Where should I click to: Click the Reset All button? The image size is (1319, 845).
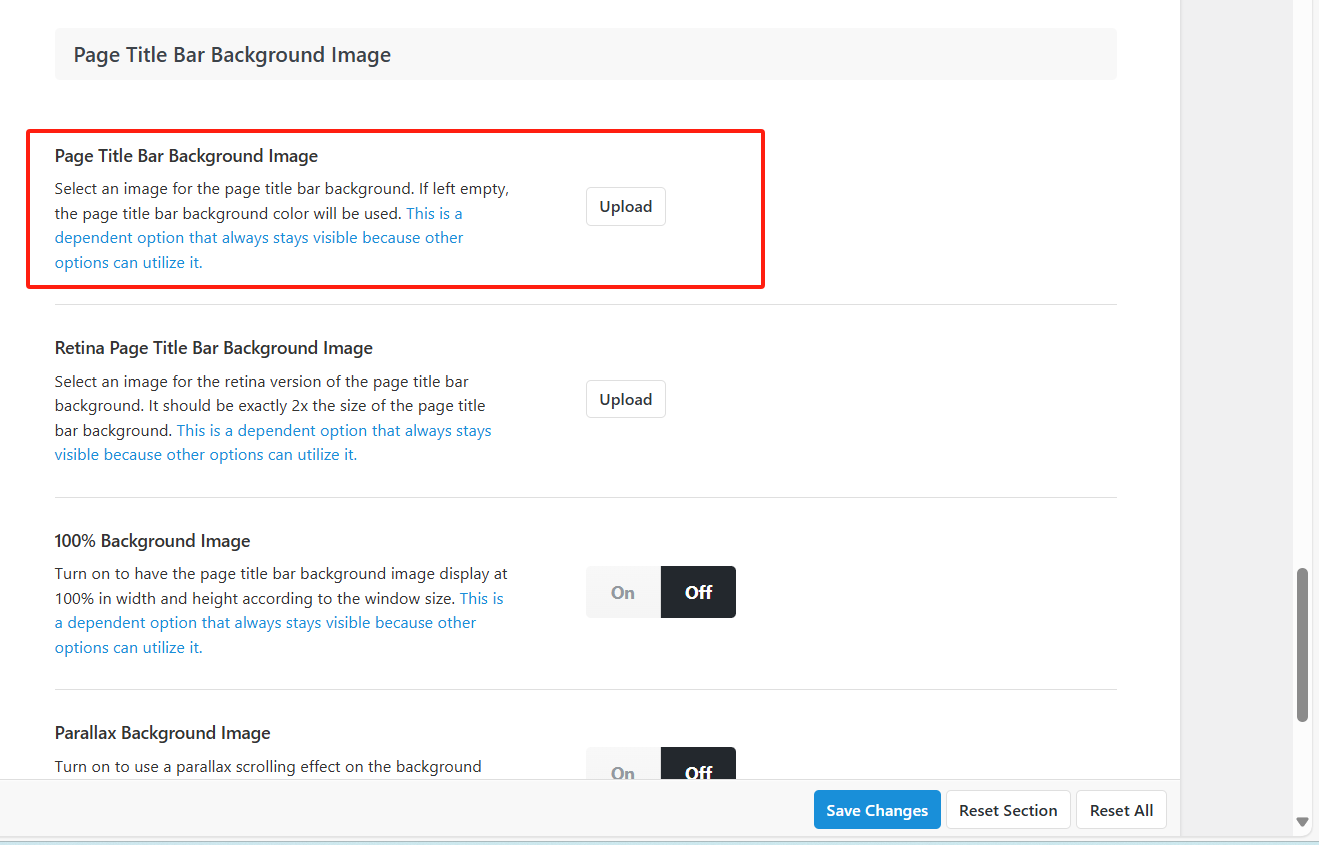[1121, 810]
